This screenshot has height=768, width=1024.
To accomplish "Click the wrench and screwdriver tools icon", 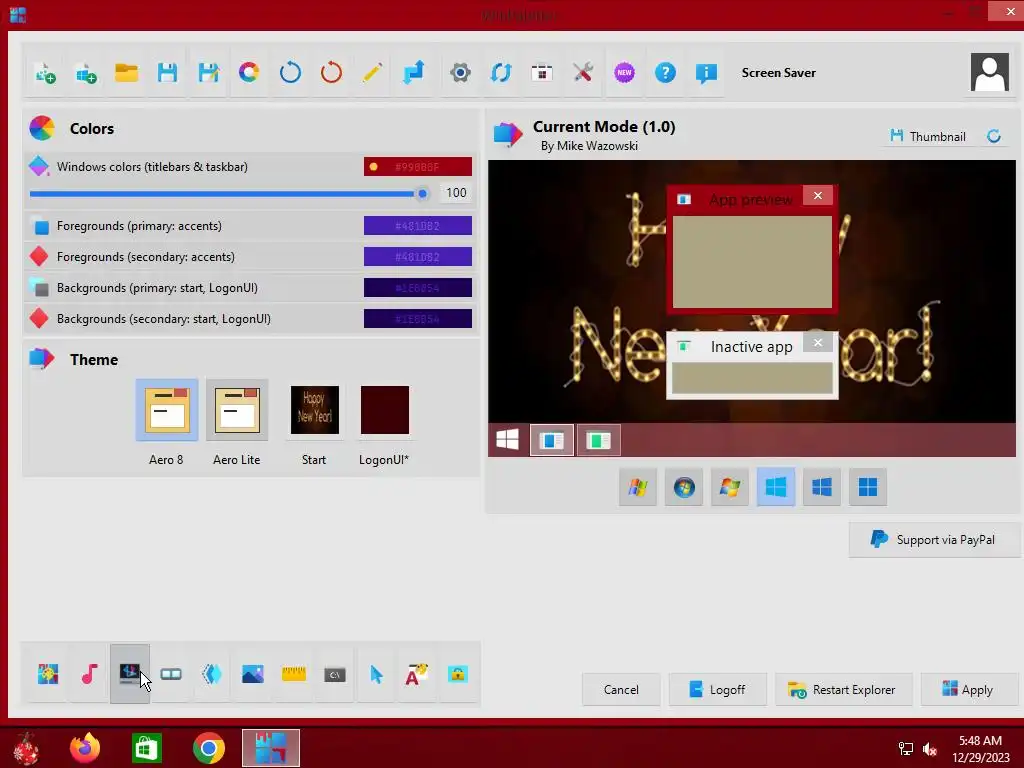I will coord(583,72).
